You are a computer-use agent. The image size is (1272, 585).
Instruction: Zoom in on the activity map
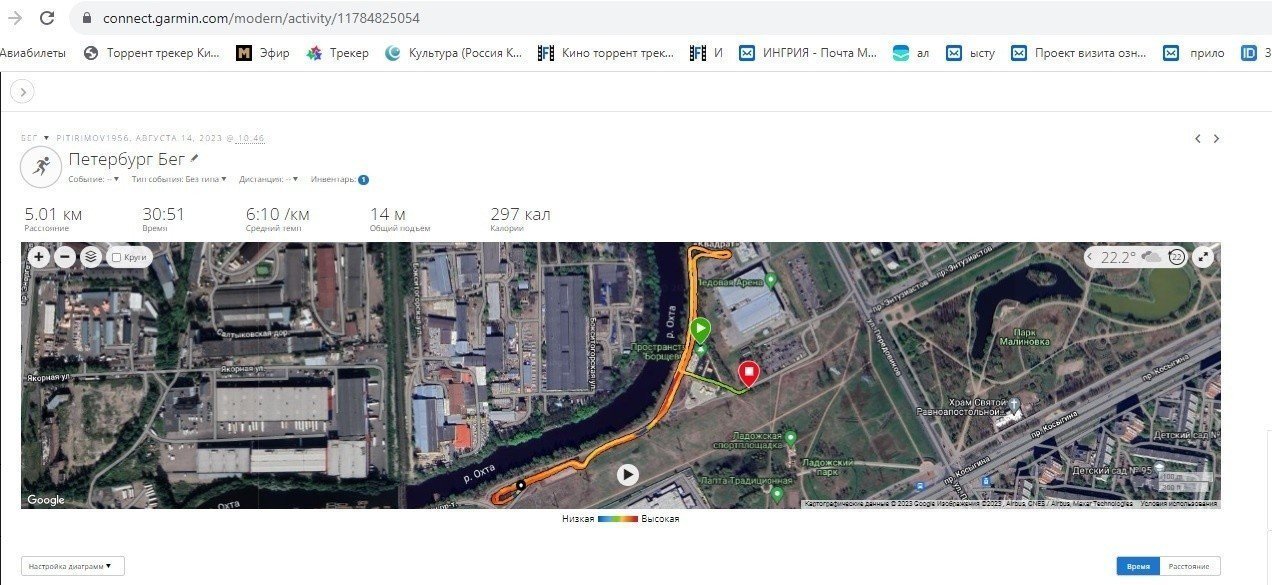click(38, 257)
